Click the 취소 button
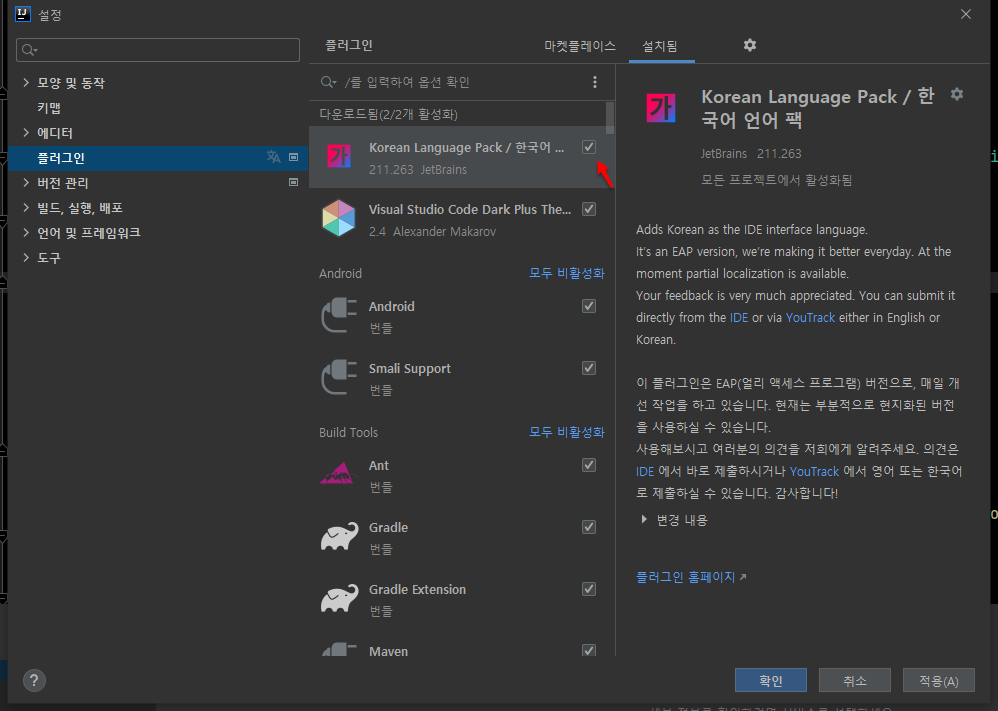The image size is (998, 711). point(855,680)
